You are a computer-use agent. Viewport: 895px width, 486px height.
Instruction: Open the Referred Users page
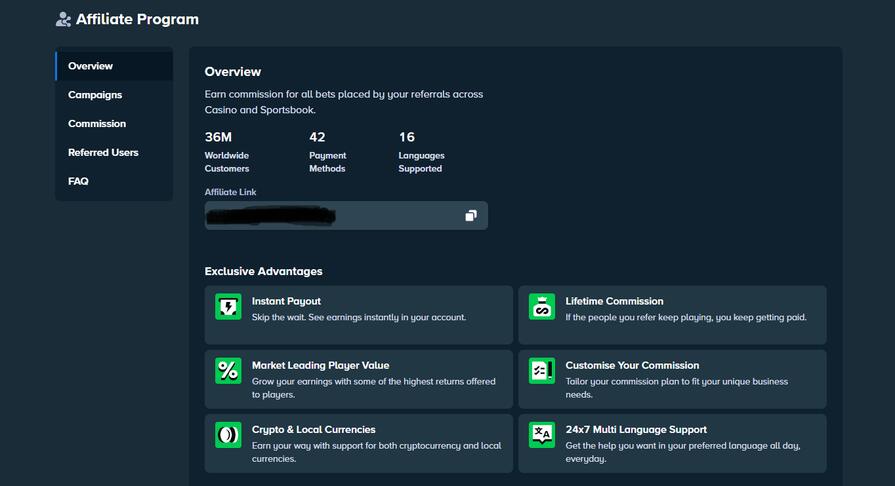(103, 153)
